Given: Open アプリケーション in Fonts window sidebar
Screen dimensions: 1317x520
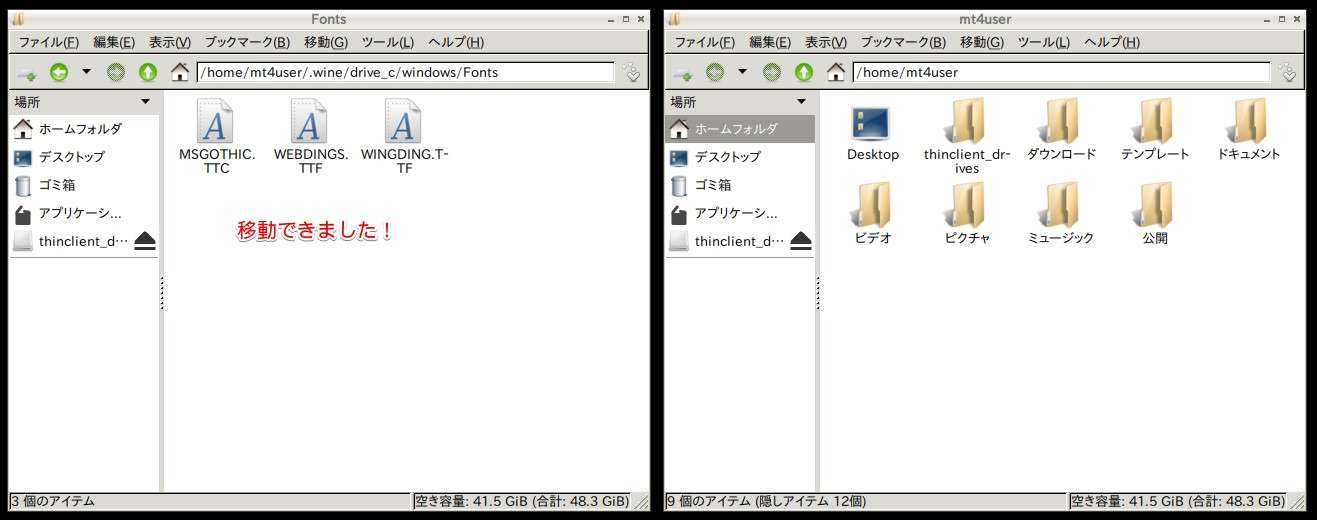Looking at the screenshot, I should (84, 213).
